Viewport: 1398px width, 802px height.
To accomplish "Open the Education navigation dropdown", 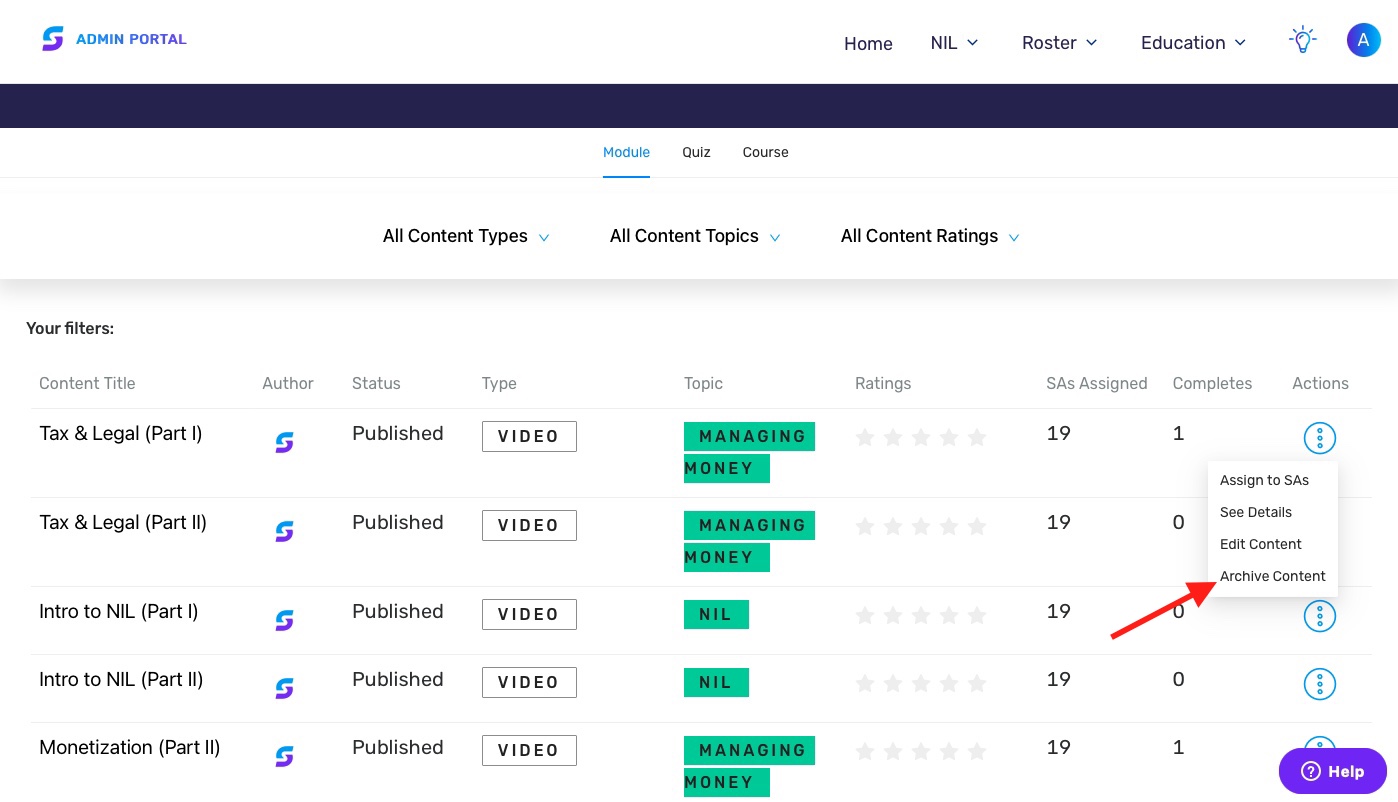I will pyautogui.click(x=1193, y=43).
